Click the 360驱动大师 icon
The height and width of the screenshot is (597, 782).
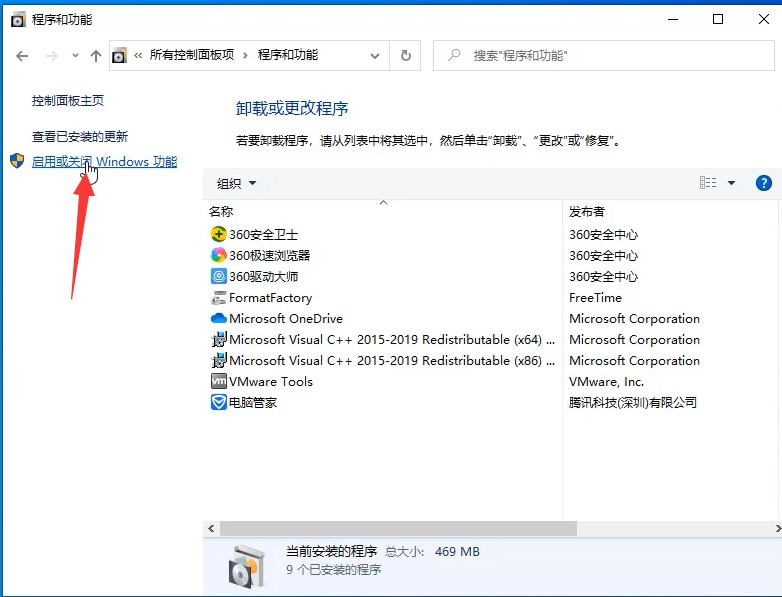pyautogui.click(x=219, y=276)
